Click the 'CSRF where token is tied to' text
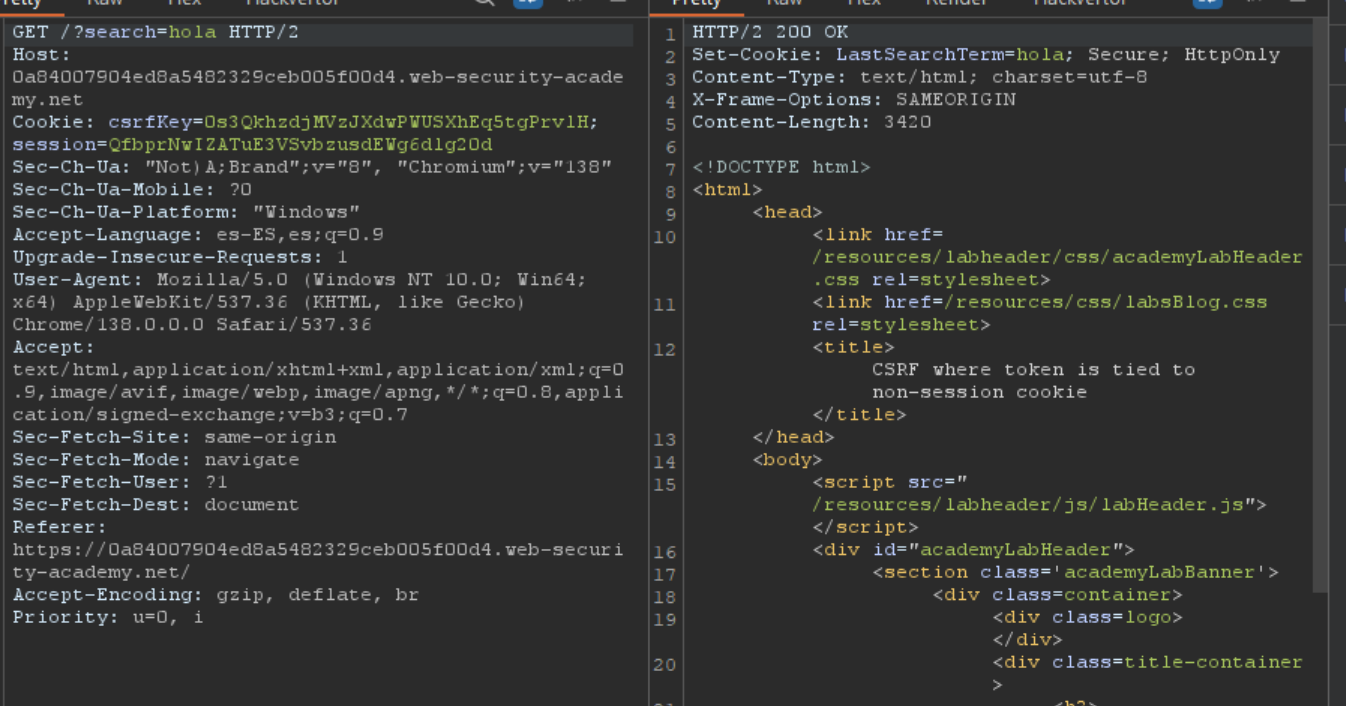This screenshot has height=706, width=1346. pyautogui.click(x=1034, y=370)
